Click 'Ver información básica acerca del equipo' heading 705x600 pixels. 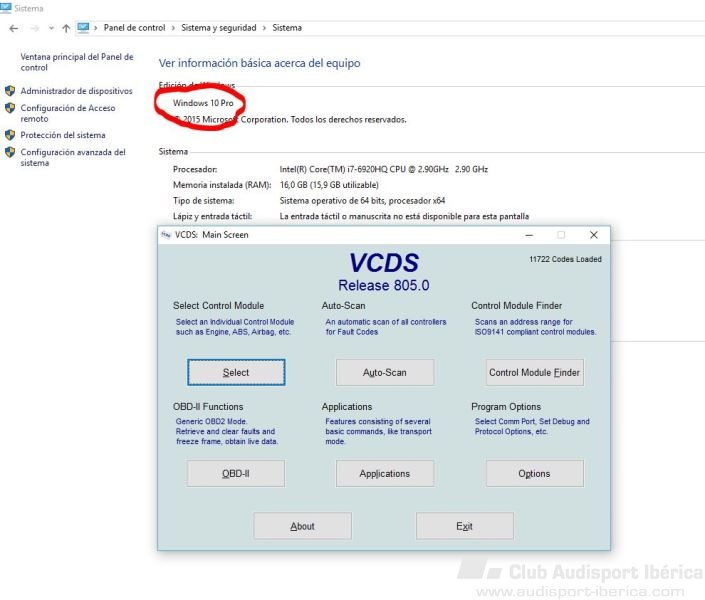click(259, 63)
